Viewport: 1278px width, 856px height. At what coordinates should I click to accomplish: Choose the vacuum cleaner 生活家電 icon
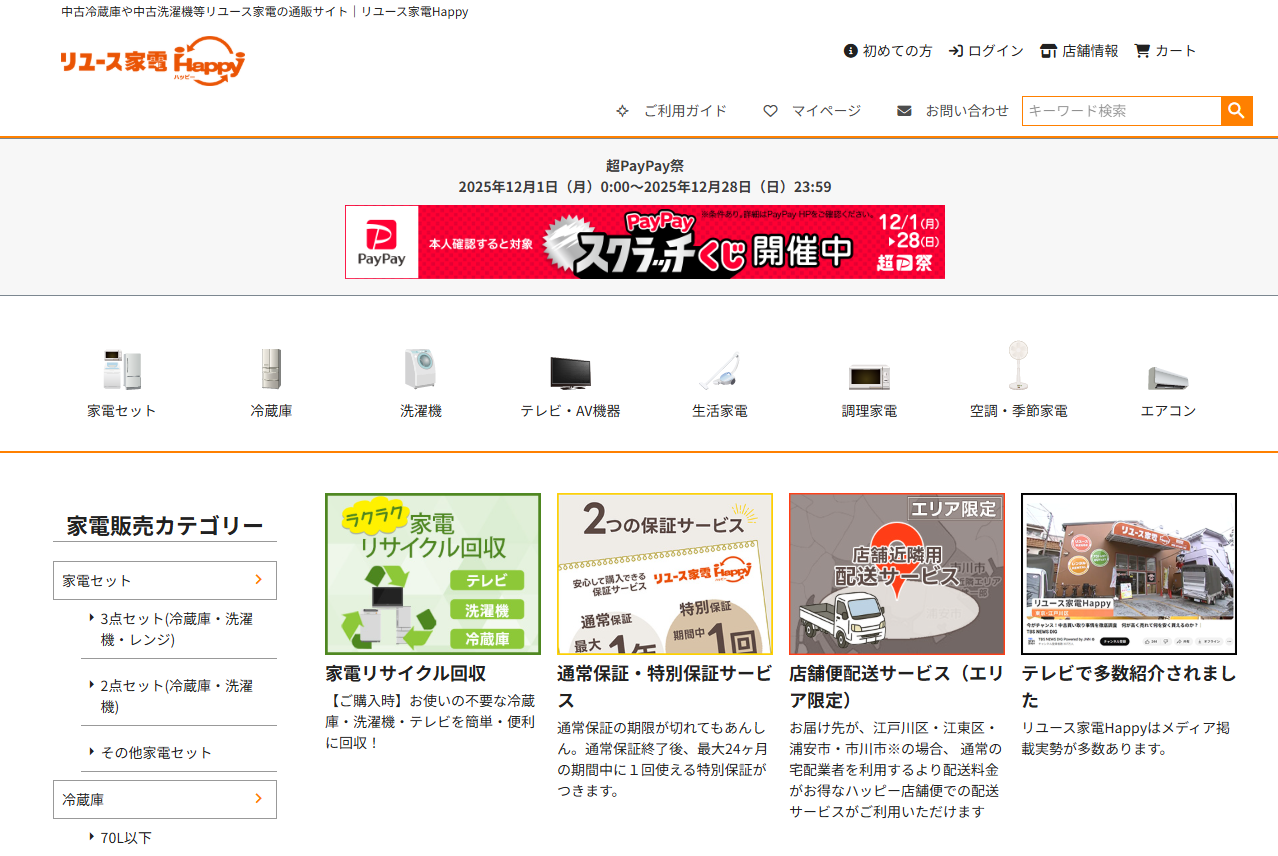pyautogui.click(x=719, y=371)
